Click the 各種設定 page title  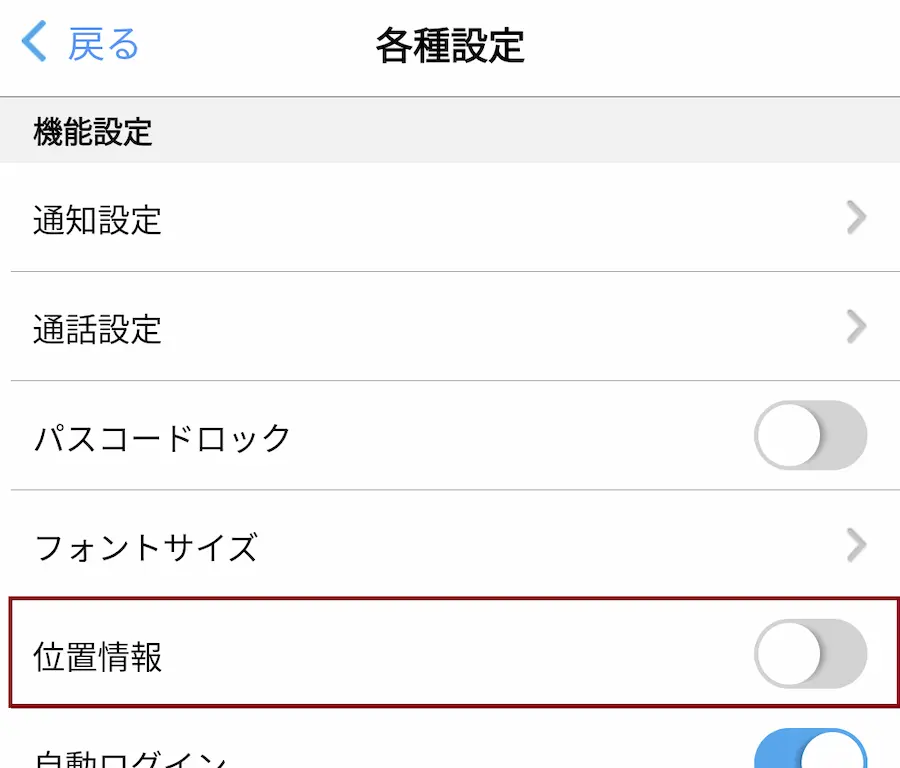[450, 45]
